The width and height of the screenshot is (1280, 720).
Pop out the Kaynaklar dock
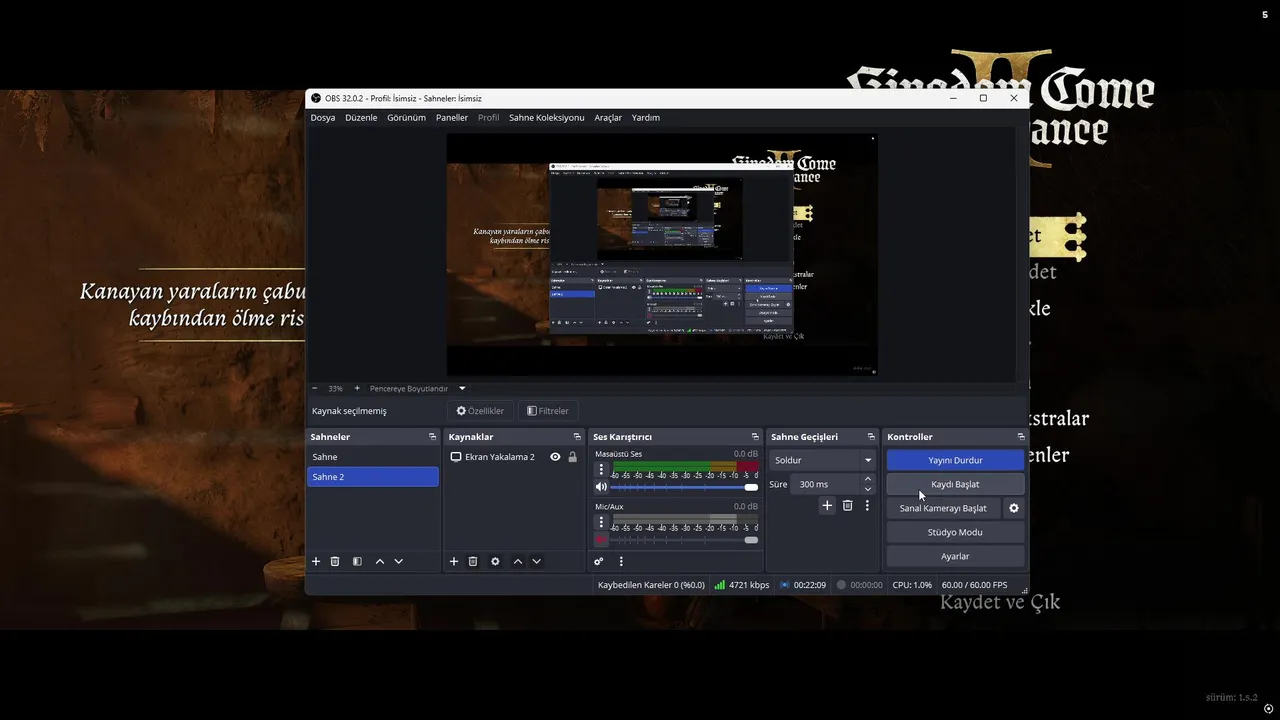pyautogui.click(x=577, y=437)
